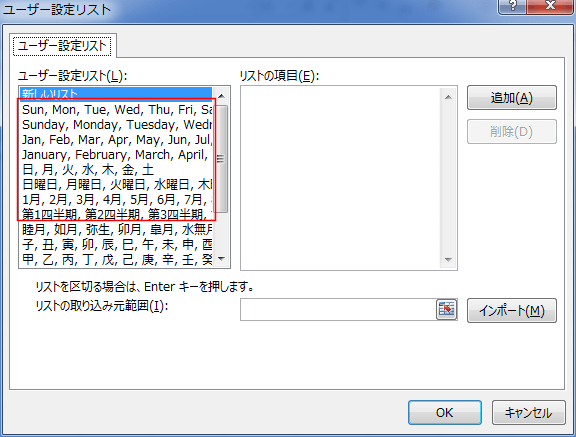
Task: Select the 睦月, 如月, 弥生 list entry
Action: click(116, 230)
